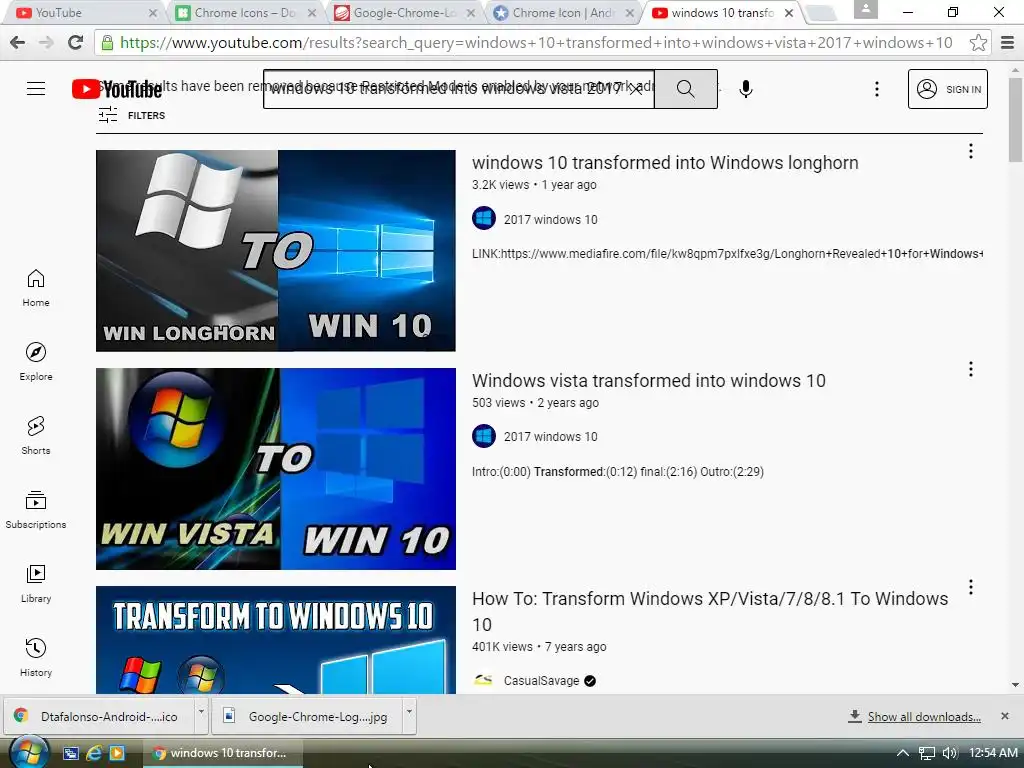Open '2017 windows 10' channel name under Vista video
Image resolution: width=1024 pixels, height=768 pixels.
click(550, 436)
